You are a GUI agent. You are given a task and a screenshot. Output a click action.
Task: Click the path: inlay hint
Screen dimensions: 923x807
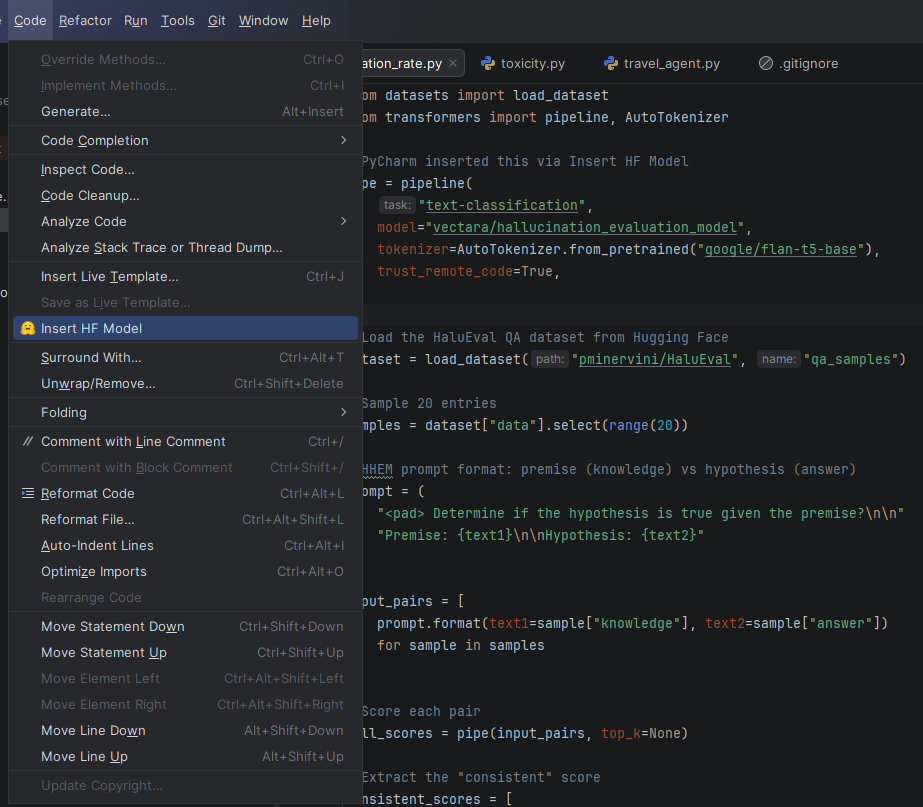(x=550, y=359)
